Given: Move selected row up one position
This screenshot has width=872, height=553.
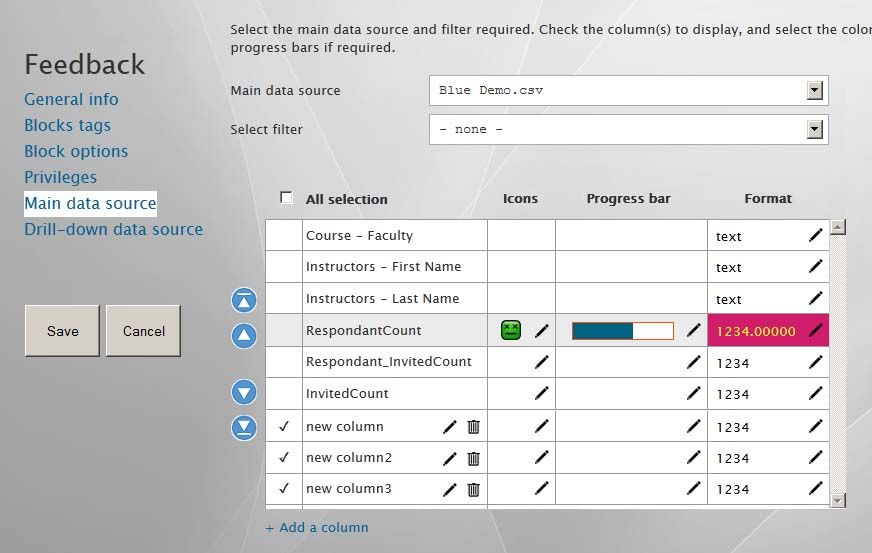Looking at the screenshot, I should tap(244, 336).
